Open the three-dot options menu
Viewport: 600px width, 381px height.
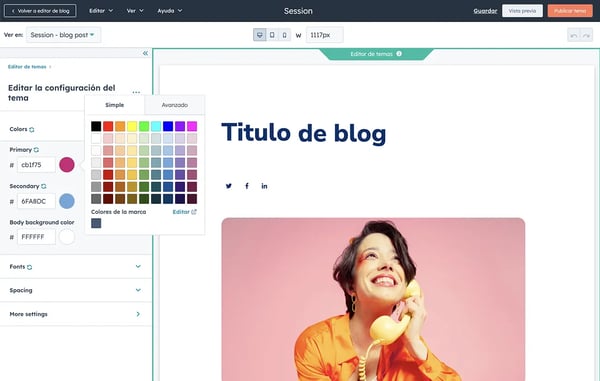click(136, 92)
